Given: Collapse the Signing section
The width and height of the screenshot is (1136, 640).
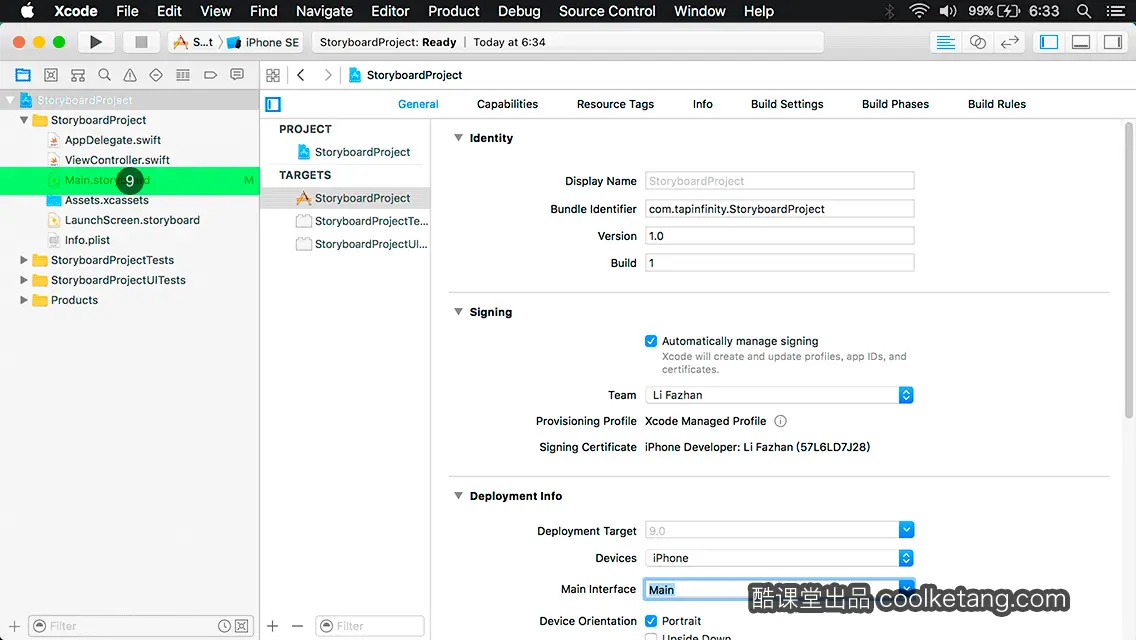Looking at the screenshot, I should tap(458, 312).
